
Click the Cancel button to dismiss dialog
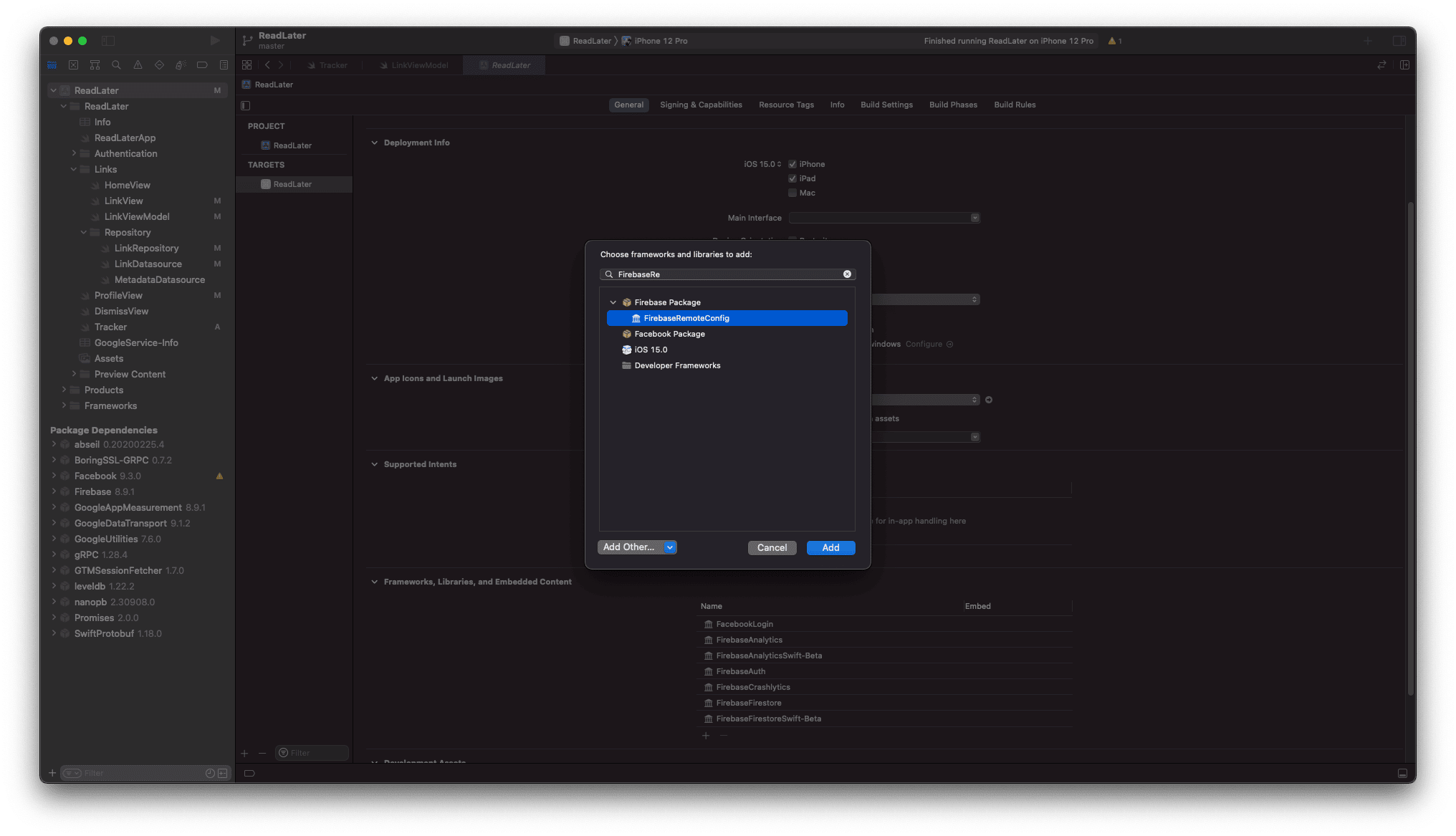[772, 547]
